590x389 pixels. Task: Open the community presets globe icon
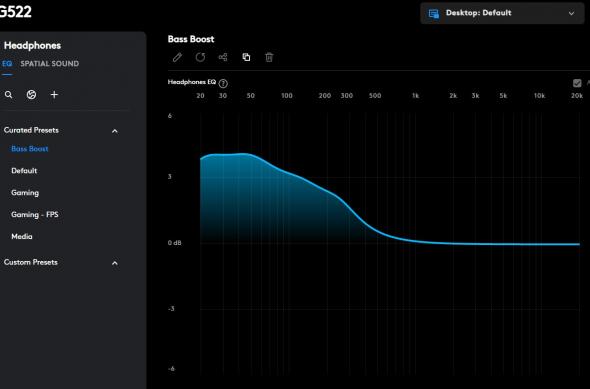point(32,94)
